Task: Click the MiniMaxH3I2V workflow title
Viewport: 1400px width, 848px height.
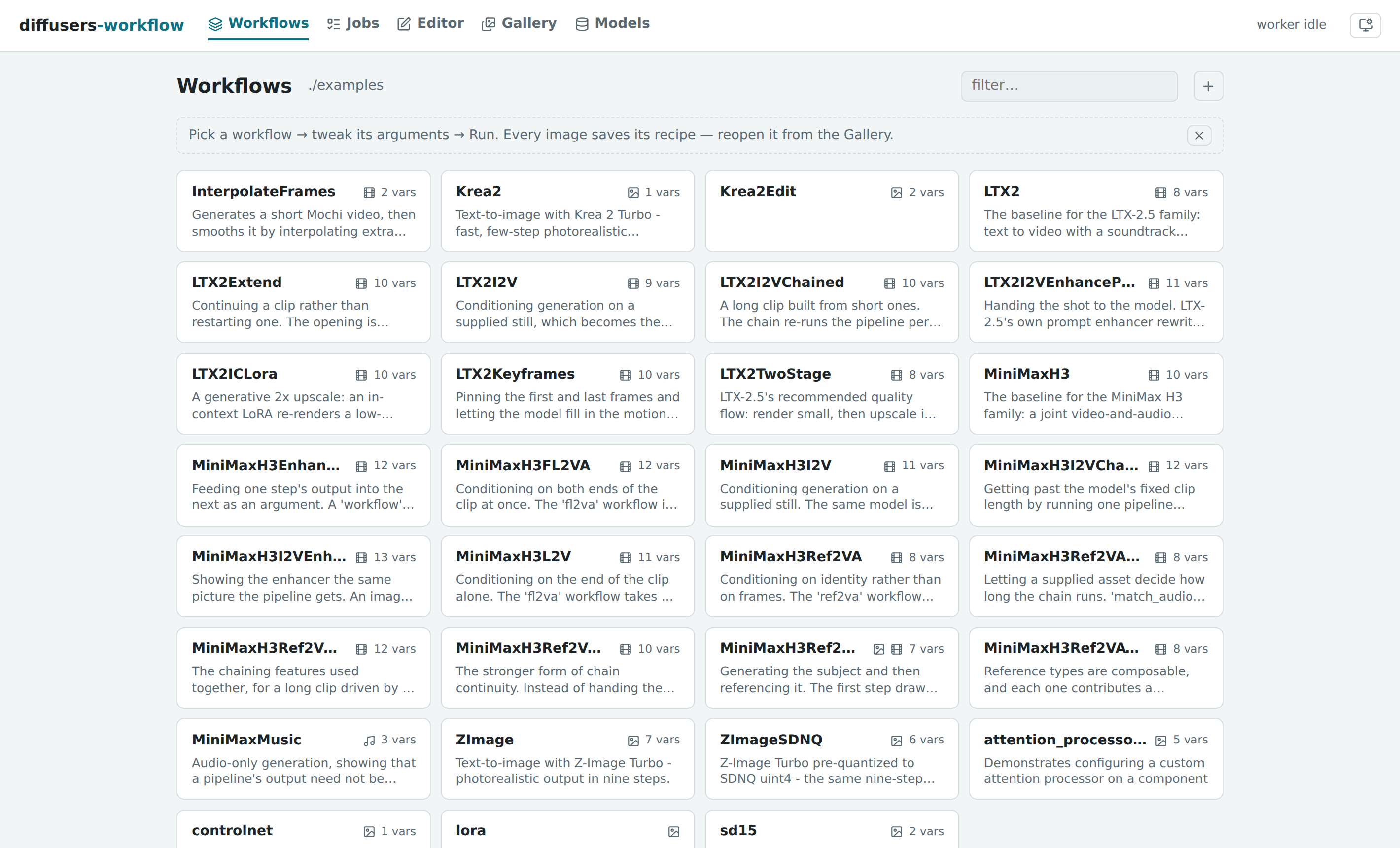Action: click(775, 465)
